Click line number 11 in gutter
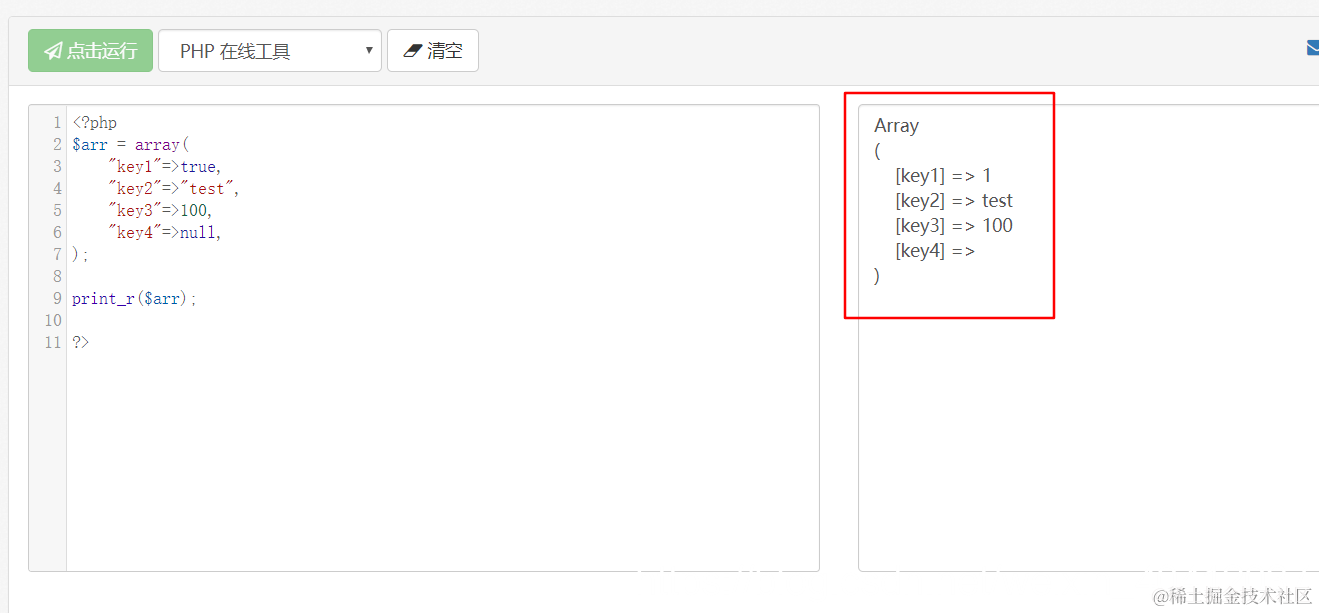The image size is (1319, 613). [x=53, y=343]
